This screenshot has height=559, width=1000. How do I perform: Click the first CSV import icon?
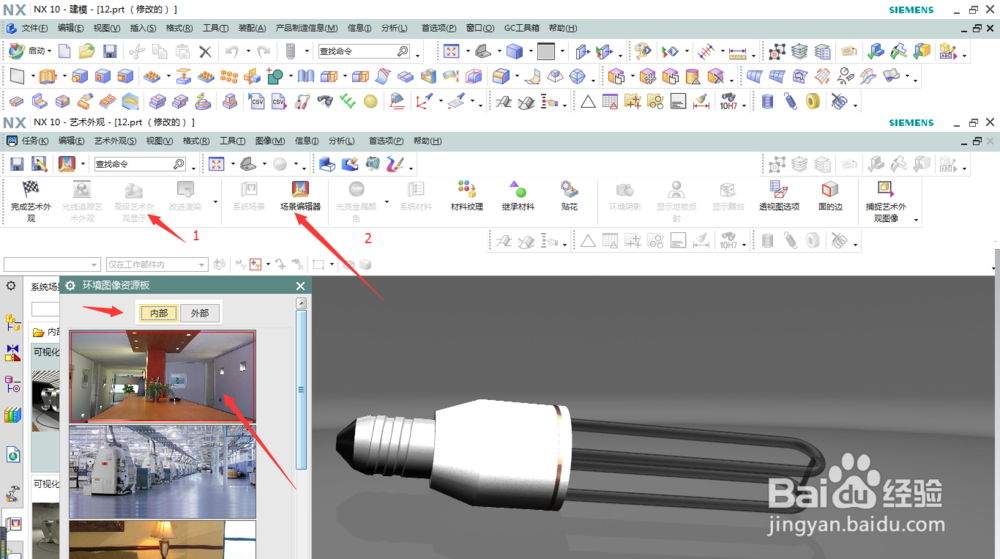[x=256, y=101]
